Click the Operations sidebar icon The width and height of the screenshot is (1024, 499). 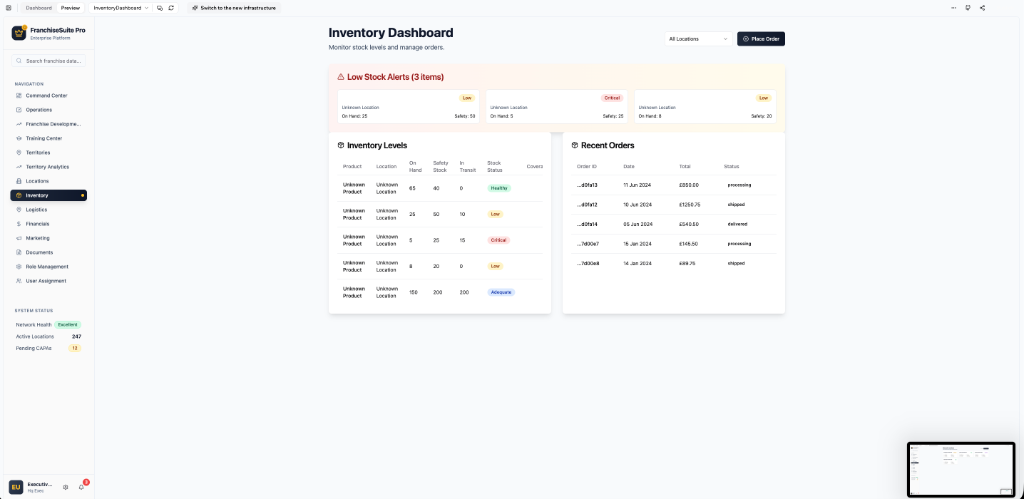19,110
